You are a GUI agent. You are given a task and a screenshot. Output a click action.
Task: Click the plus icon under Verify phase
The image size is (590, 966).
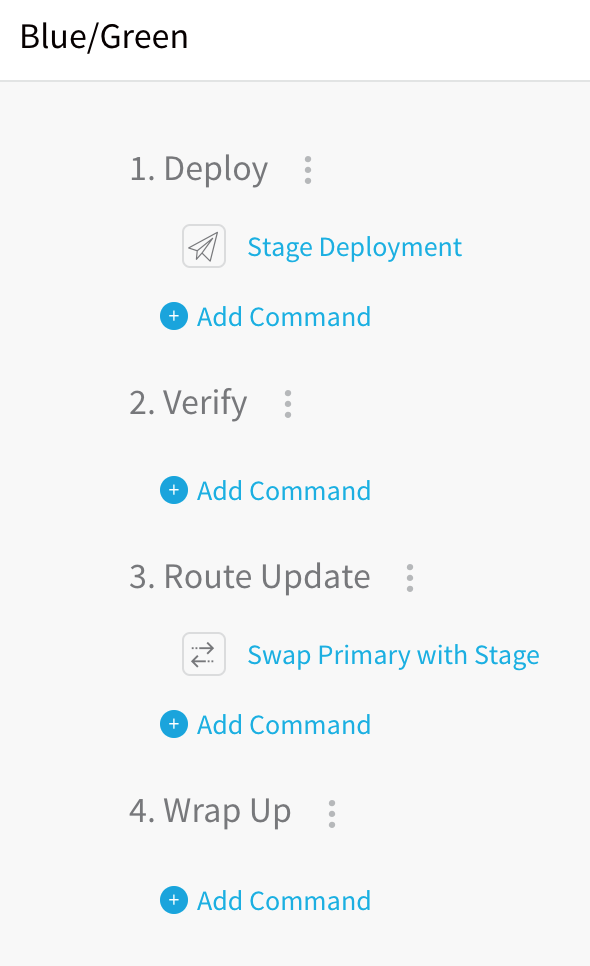point(174,490)
